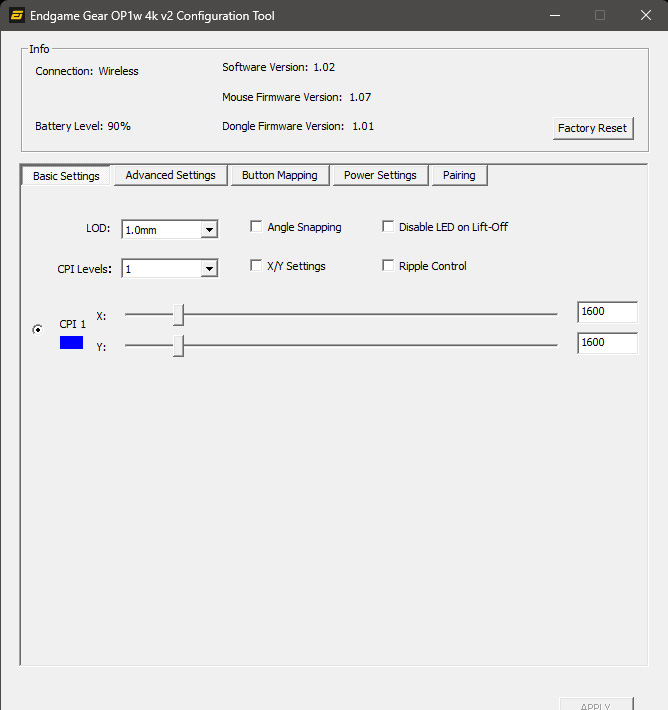The image size is (668, 710).
Task: Toggle the X/Y Settings checkbox
Action: [257, 266]
